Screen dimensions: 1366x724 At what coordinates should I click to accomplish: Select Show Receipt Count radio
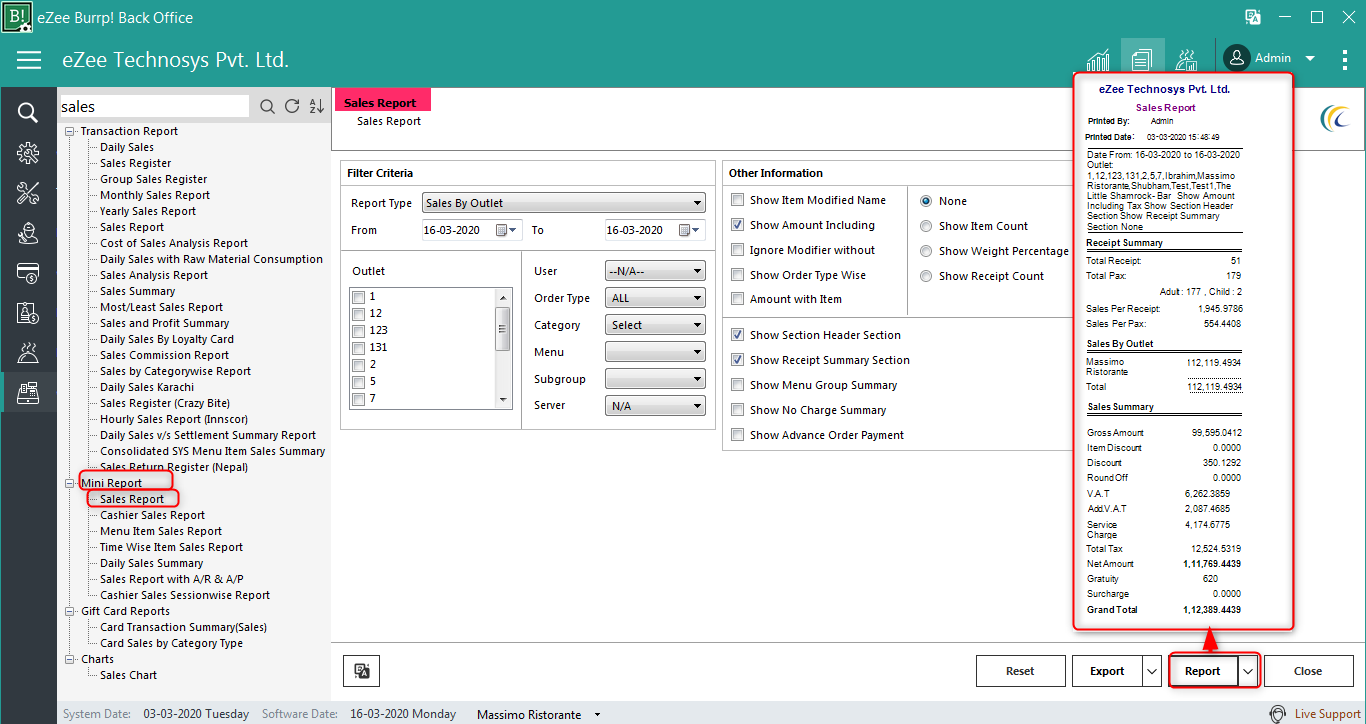pos(926,276)
